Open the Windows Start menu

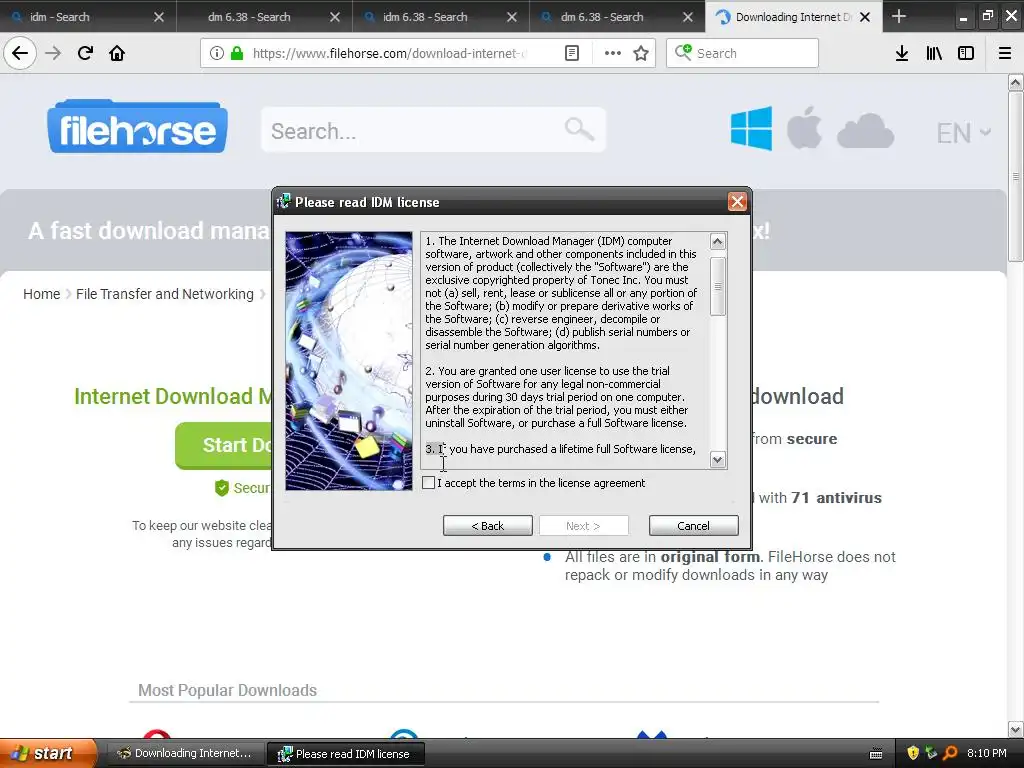coord(47,753)
